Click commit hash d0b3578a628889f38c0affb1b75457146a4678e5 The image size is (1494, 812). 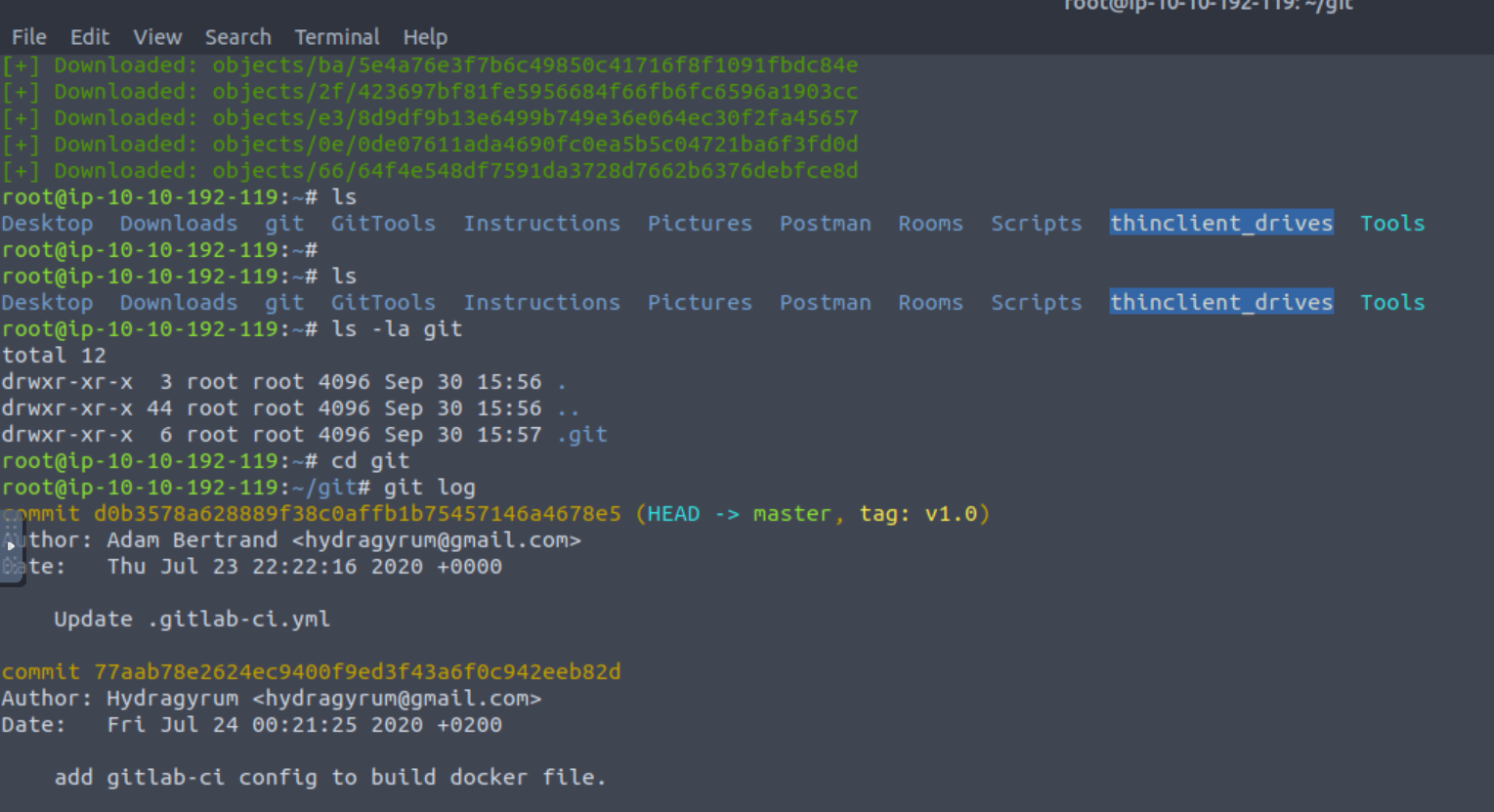(x=358, y=514)
